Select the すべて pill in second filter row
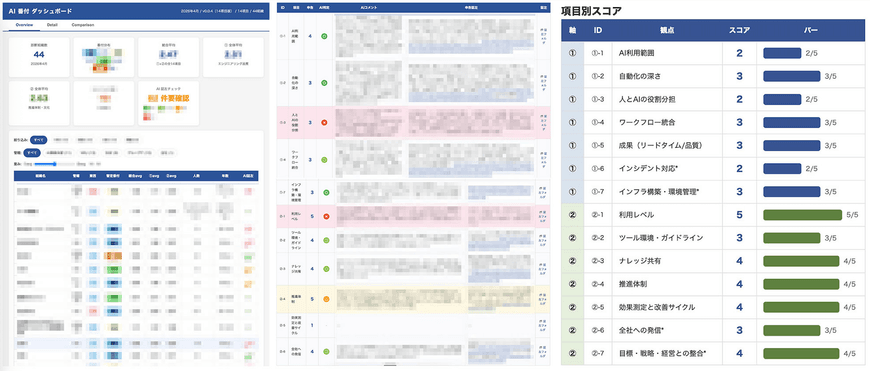Image resolution: width=870 pixels, height=371 pixels. [33, 152]
